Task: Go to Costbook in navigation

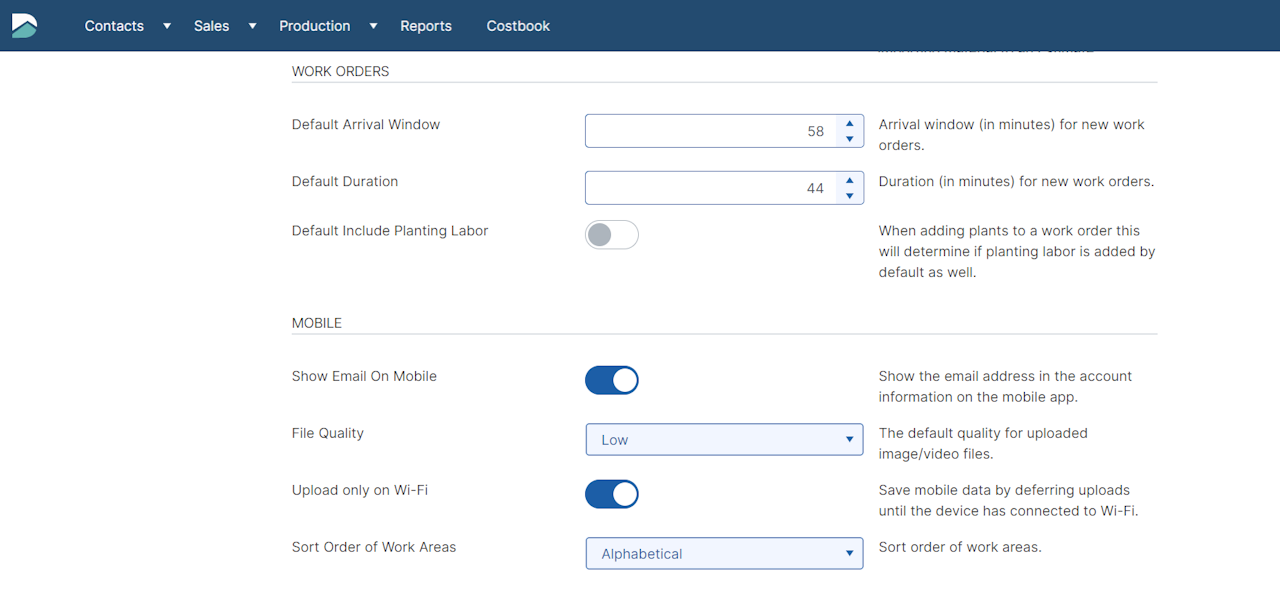Action: [x=518, y=26]
